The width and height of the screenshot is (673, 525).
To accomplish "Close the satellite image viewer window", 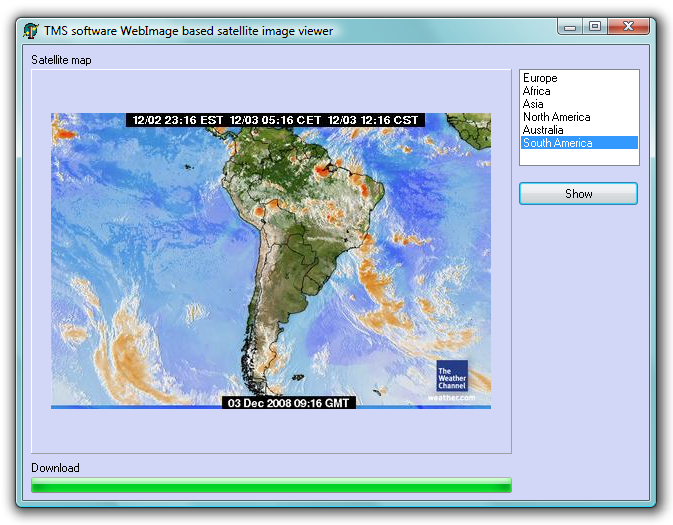I will (x=629, y=27).
